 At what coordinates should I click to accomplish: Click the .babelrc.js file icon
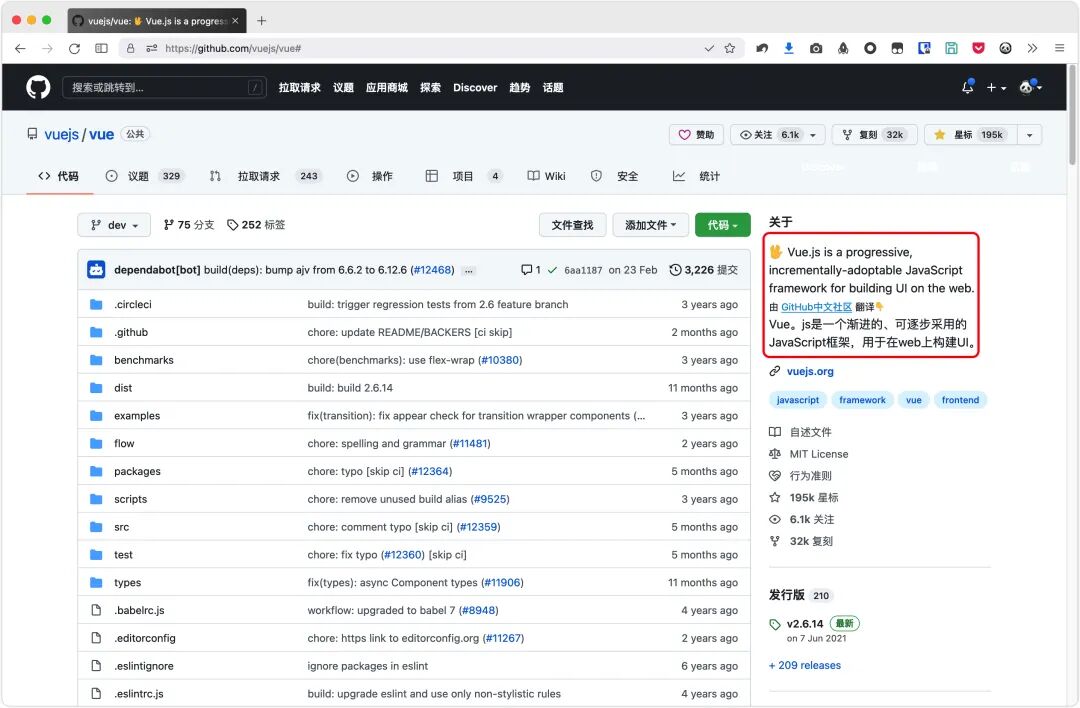click(96, 610)
